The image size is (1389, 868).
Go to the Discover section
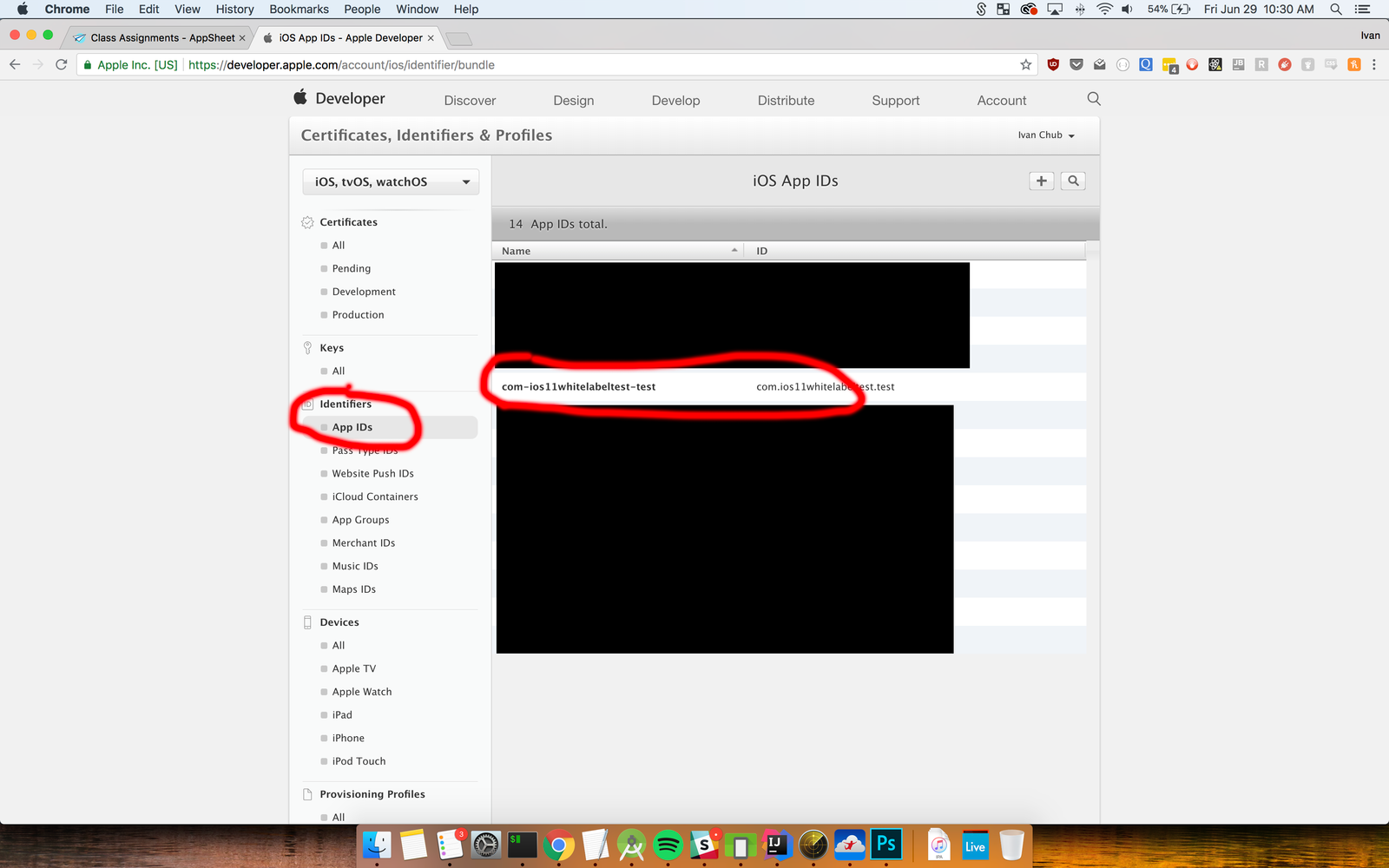[470, 101]
